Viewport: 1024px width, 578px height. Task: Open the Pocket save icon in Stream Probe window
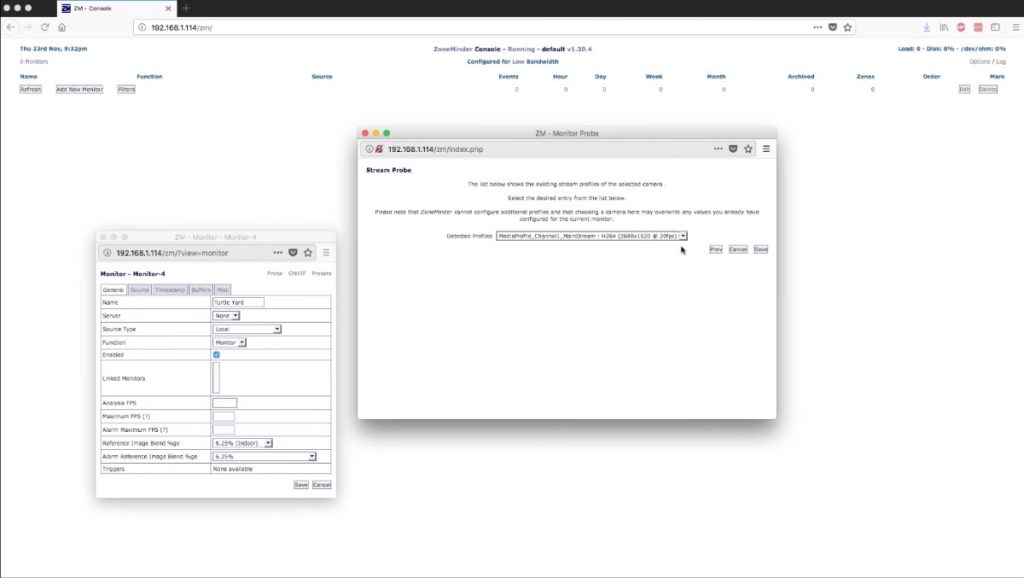coord(733,148)
